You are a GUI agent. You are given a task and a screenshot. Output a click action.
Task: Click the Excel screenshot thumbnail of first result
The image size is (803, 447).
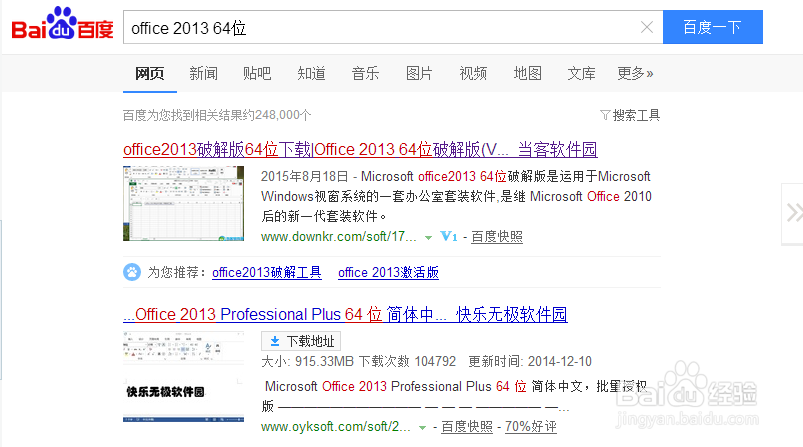[x=183, y=203]
